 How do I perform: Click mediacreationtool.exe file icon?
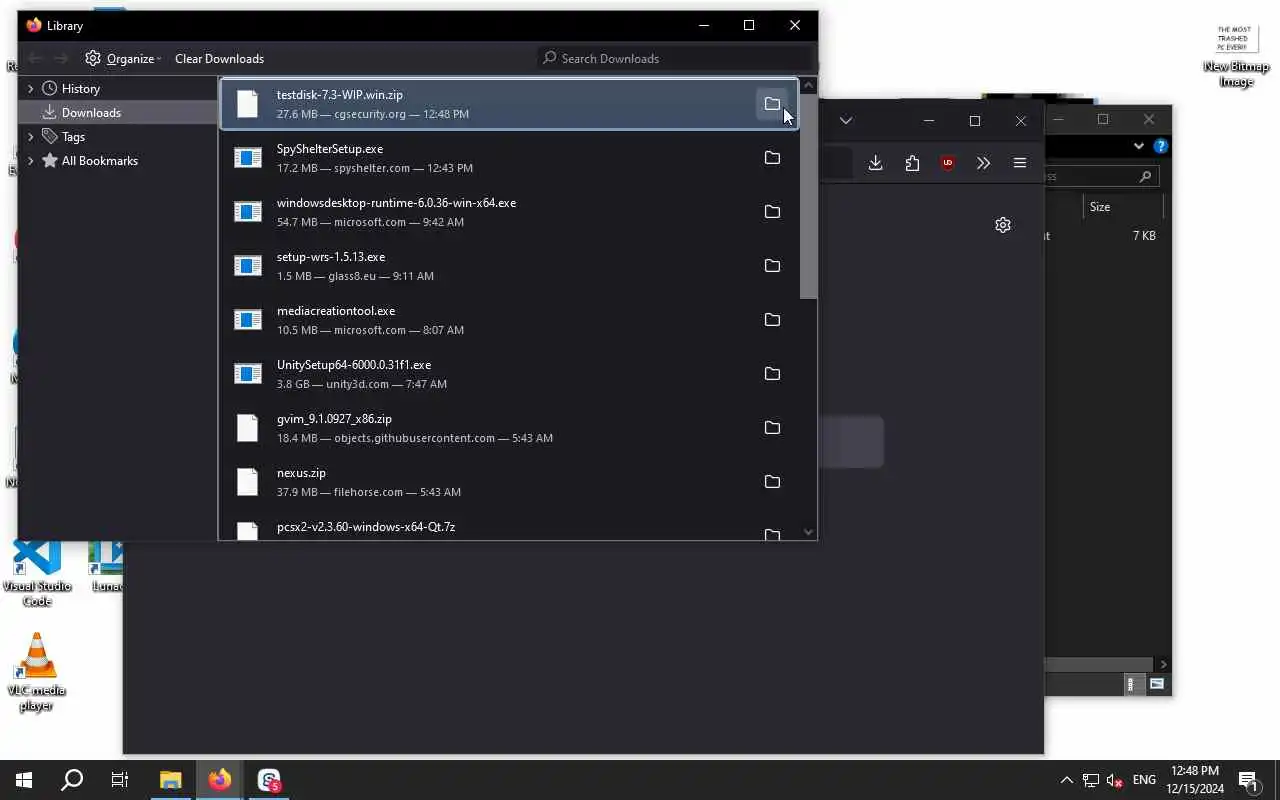247,320
